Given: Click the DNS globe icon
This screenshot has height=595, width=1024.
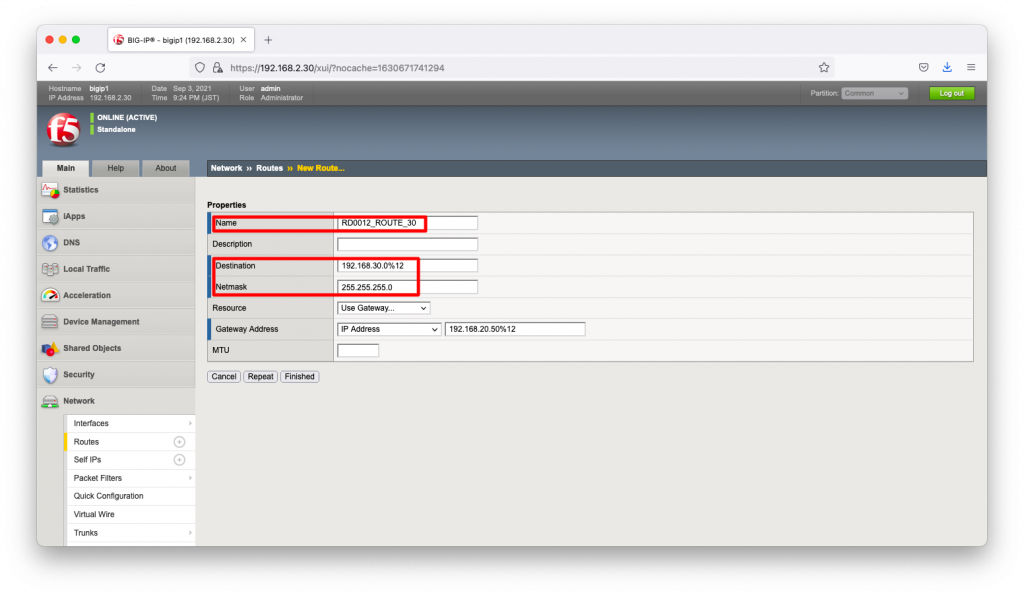Looking at the screenshot, I should [50, 243].
